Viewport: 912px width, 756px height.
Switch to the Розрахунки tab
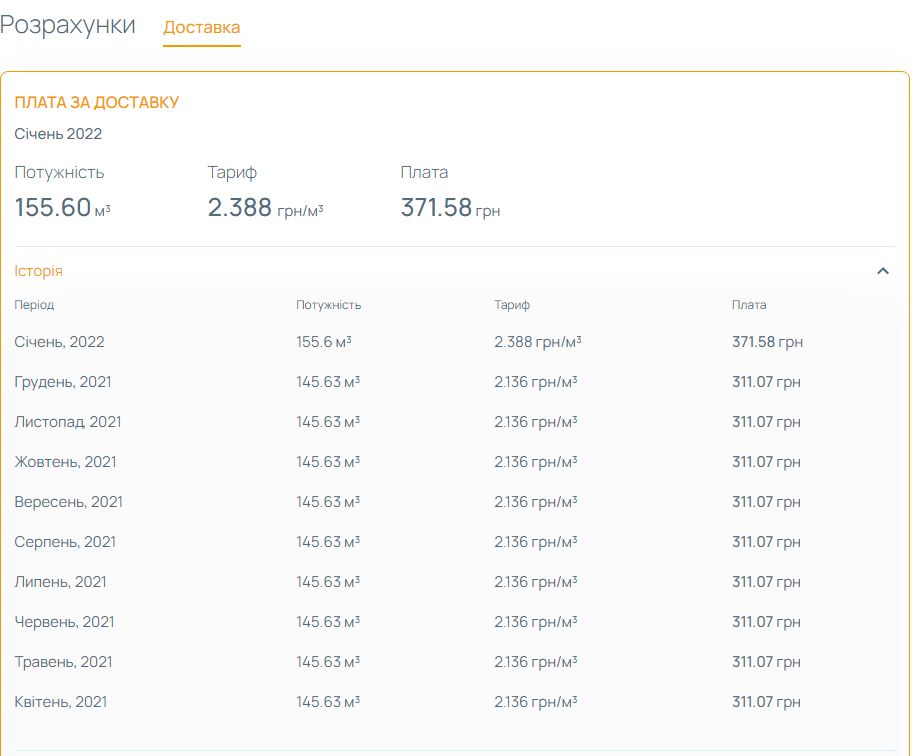point(68,26)
